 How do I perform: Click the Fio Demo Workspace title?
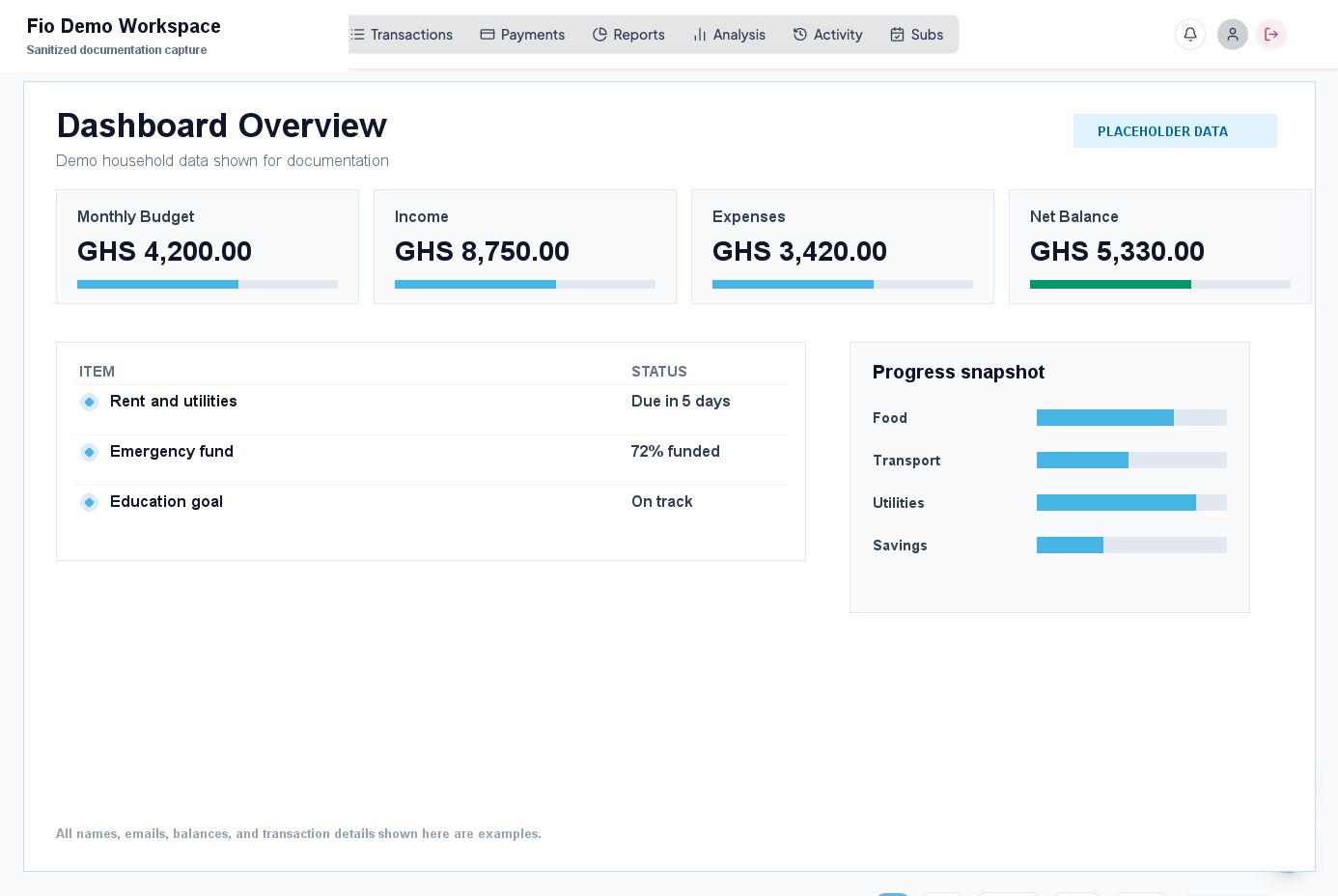point(124,26)
